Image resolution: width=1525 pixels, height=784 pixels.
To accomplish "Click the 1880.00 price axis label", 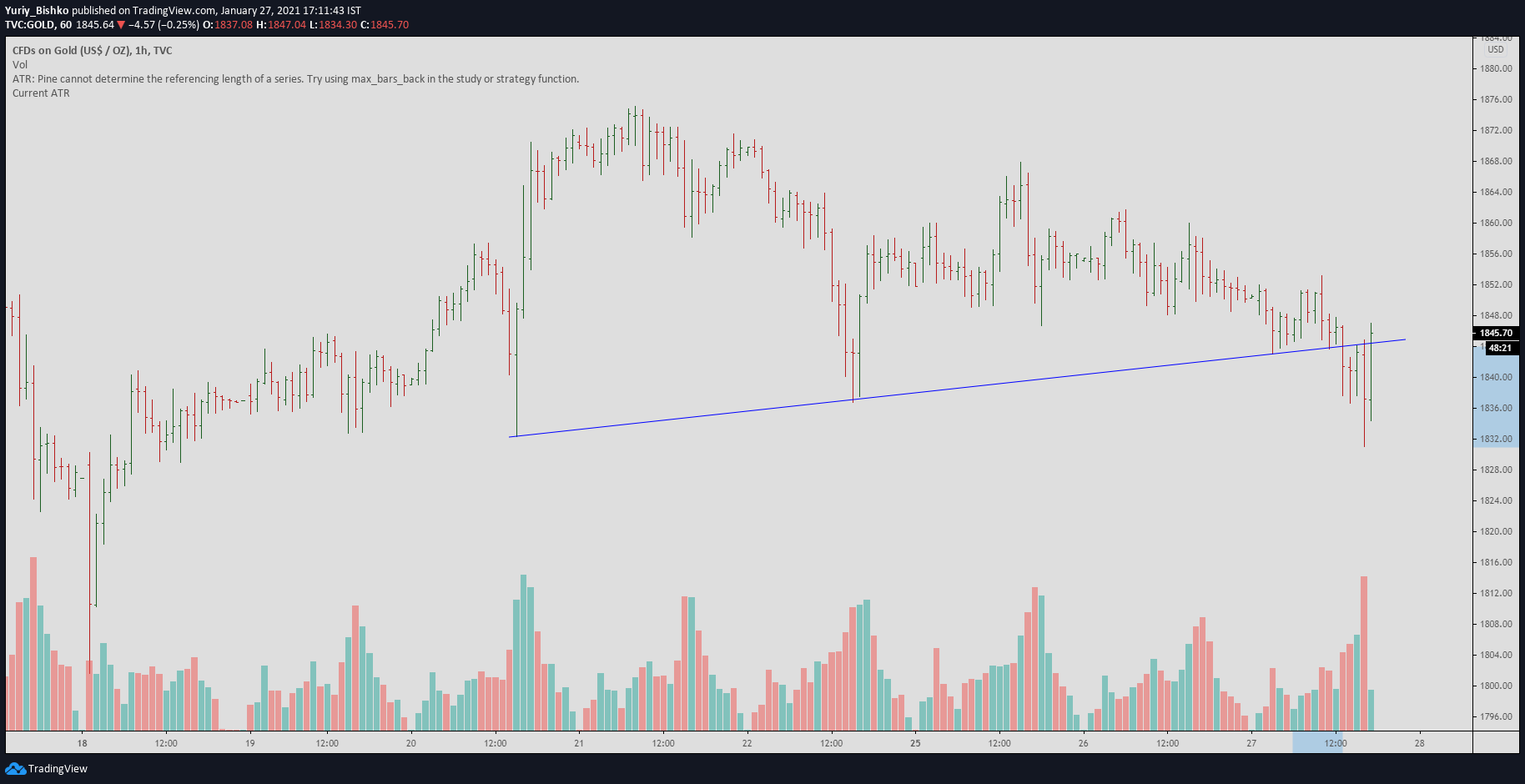I will [1496, 68].
